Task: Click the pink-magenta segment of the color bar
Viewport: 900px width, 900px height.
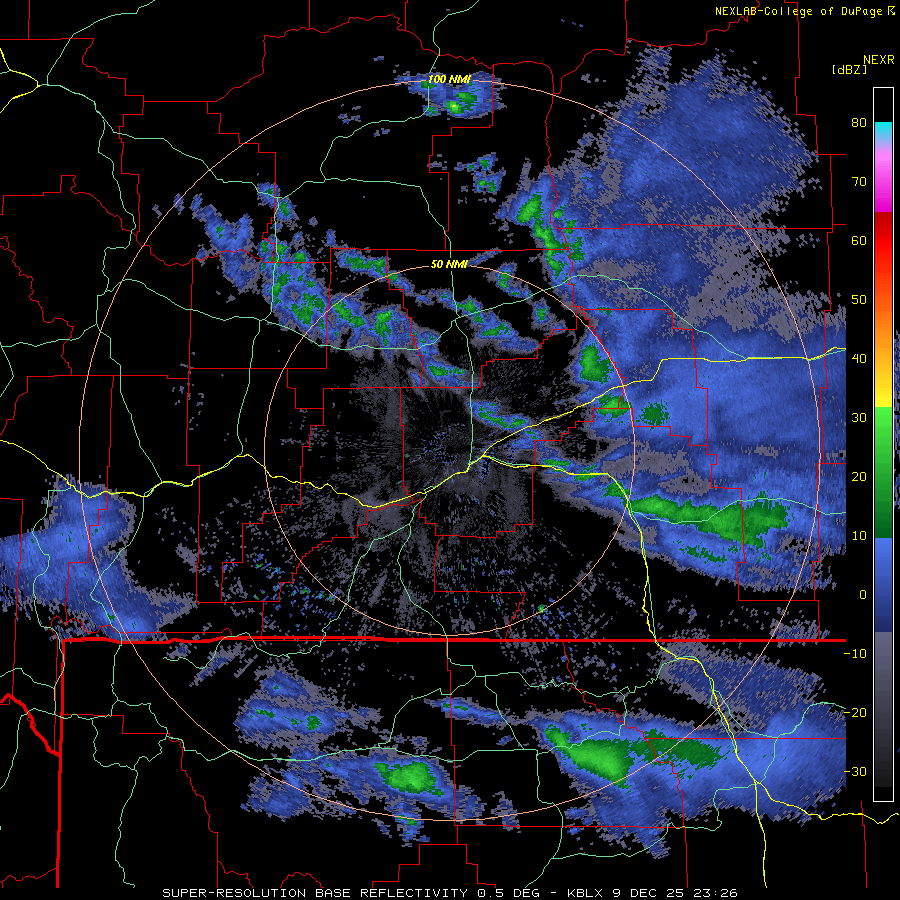Action: click(883, 181)
